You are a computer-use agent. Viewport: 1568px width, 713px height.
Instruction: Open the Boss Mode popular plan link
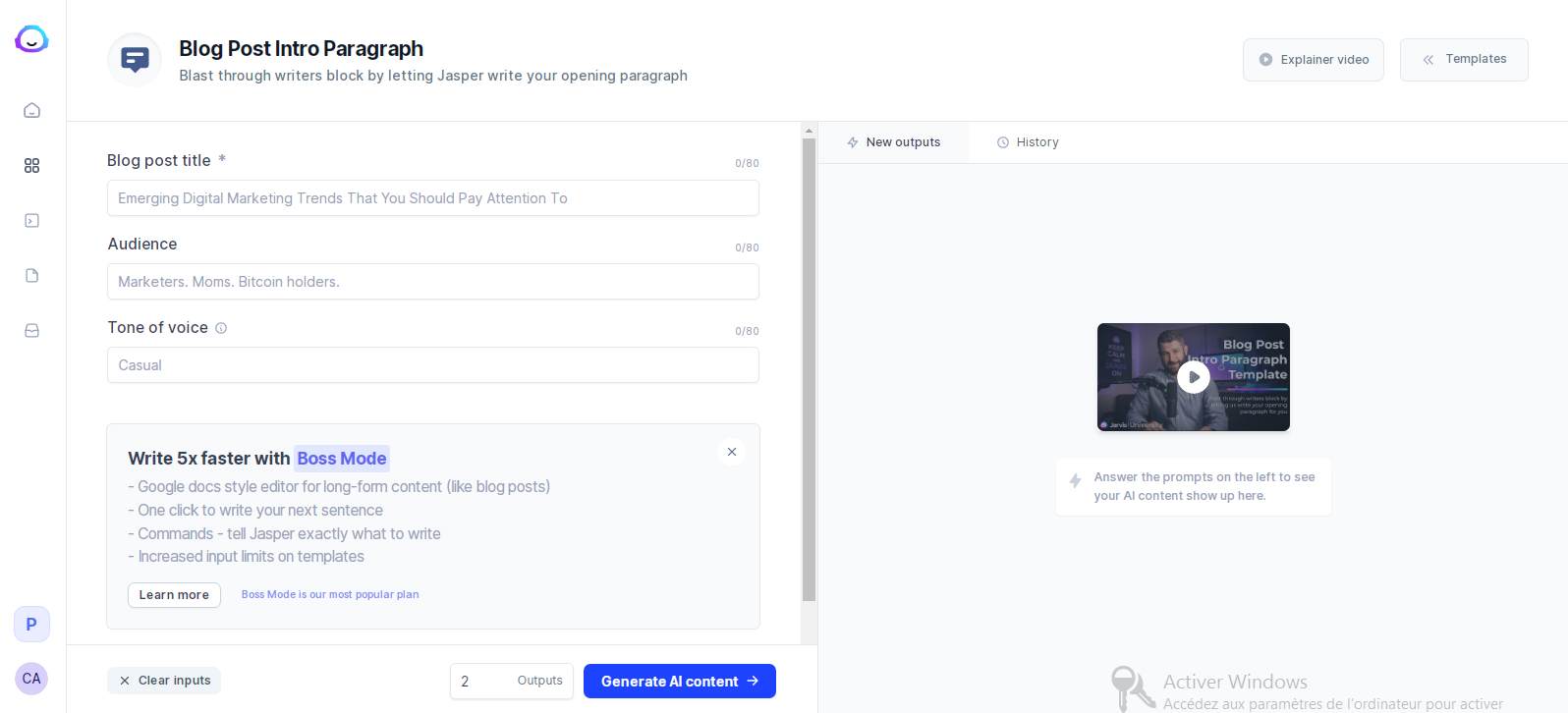[x=330, y=595]
